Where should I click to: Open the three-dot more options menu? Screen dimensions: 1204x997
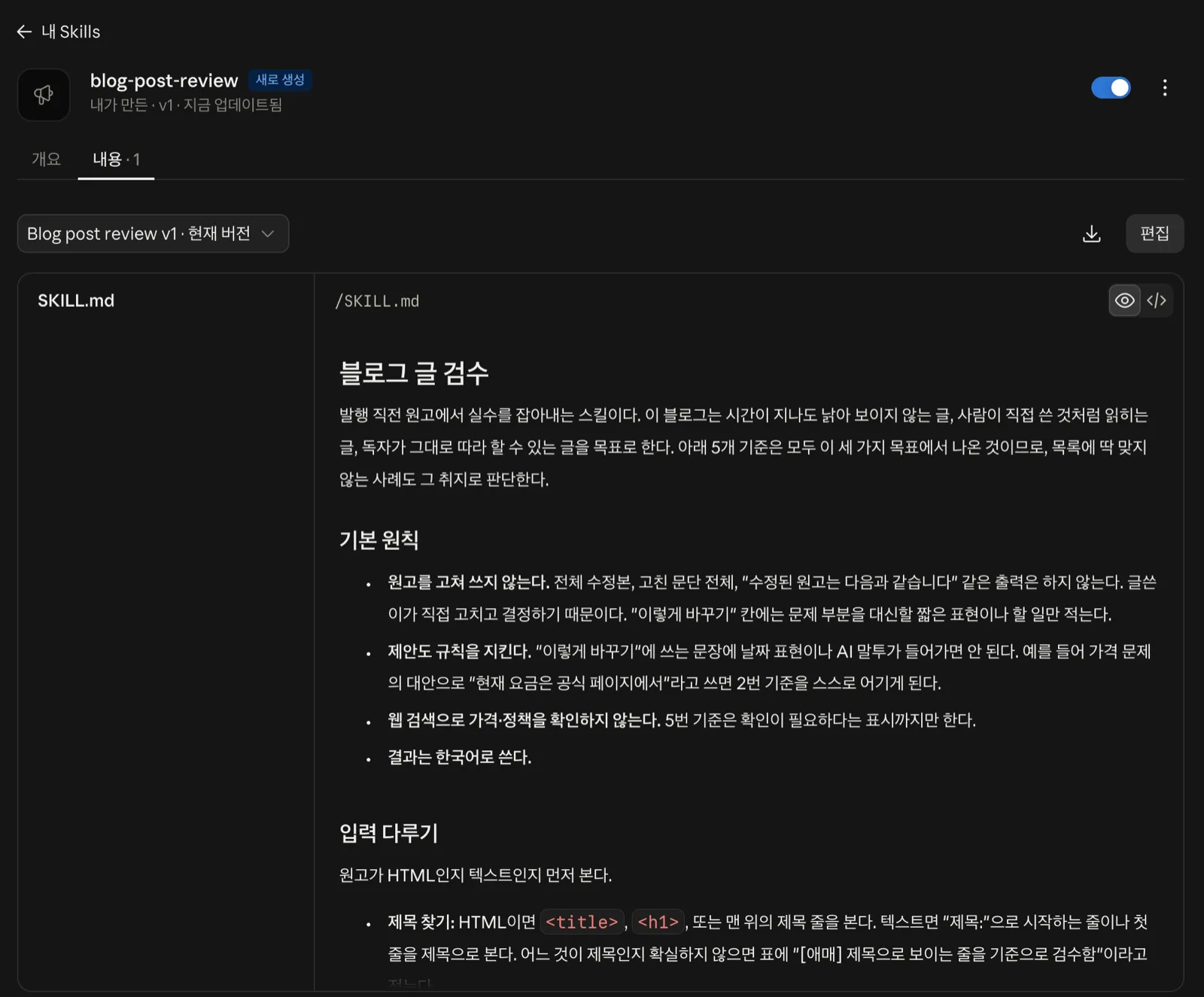1165,88
